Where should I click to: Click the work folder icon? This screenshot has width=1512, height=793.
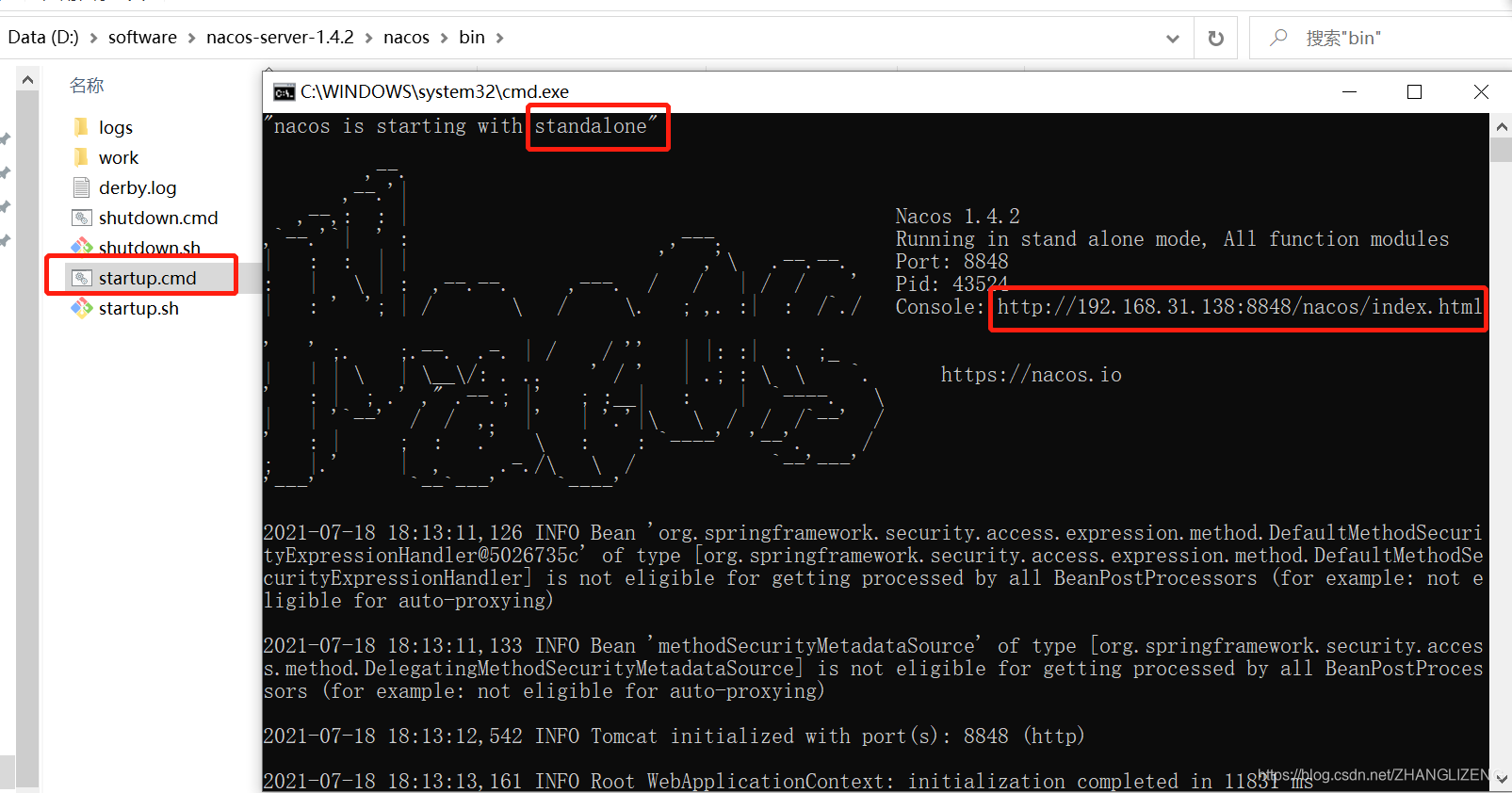[x=82, y=157]
